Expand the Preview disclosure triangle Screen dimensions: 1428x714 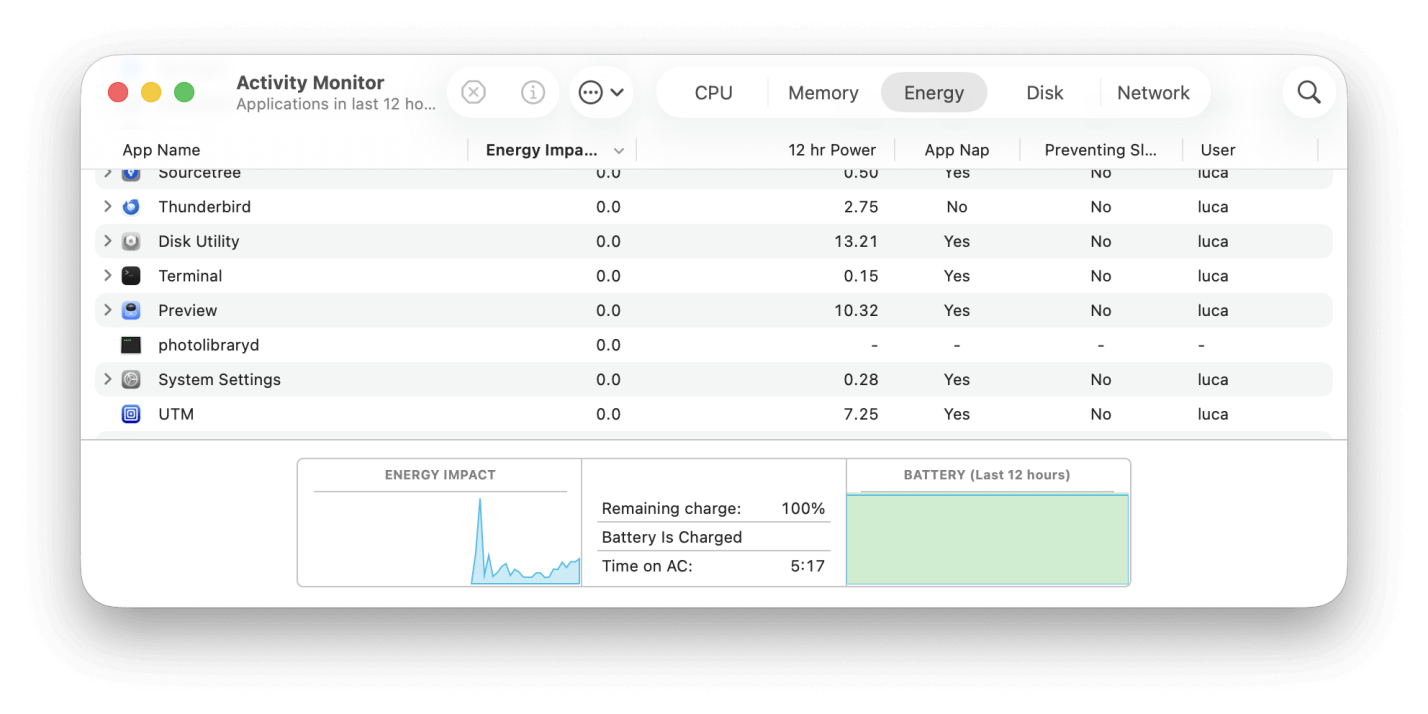click(108, 310)
